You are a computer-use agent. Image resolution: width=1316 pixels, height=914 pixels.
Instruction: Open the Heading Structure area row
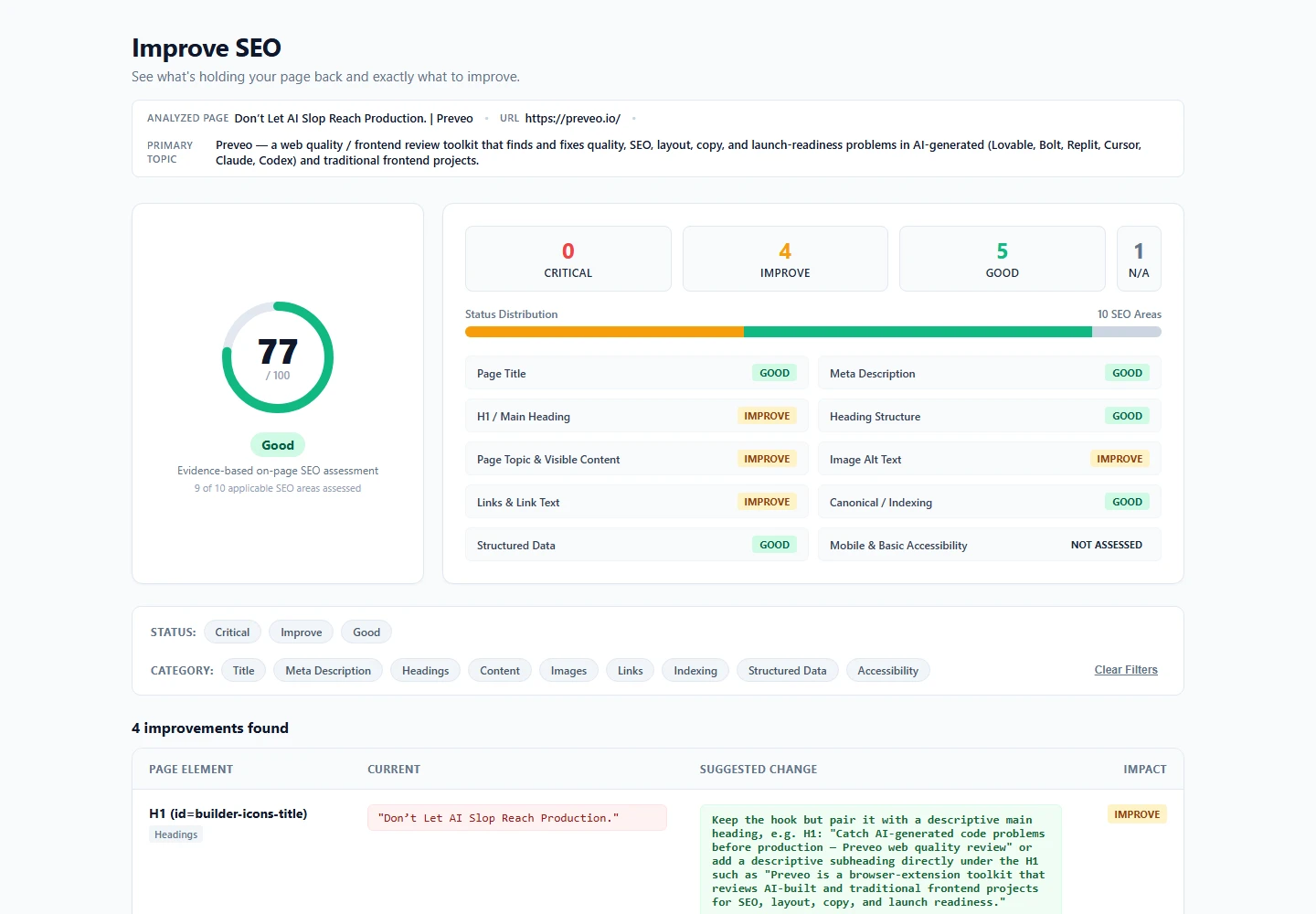[990, 416]
